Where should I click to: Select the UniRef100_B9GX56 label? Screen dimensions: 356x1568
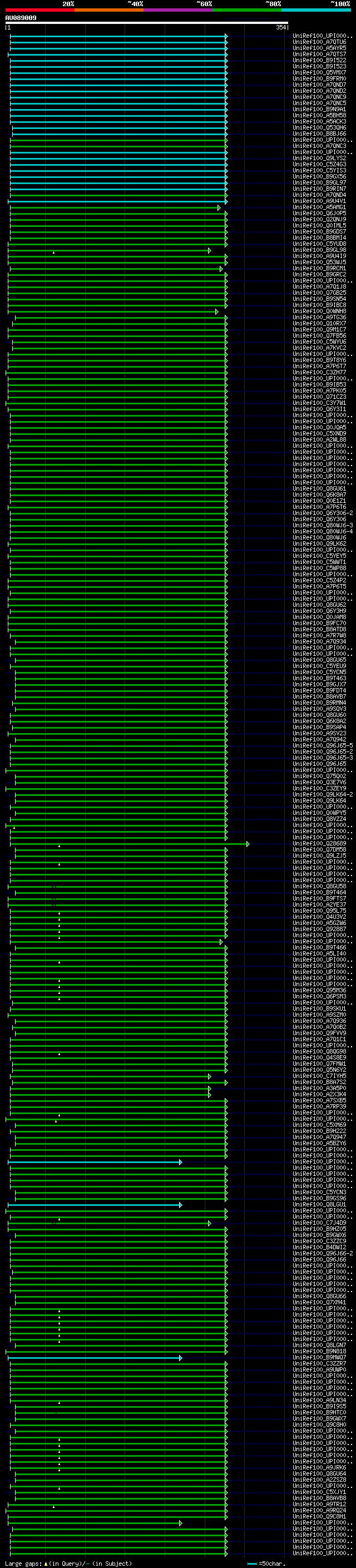[319, 176]
